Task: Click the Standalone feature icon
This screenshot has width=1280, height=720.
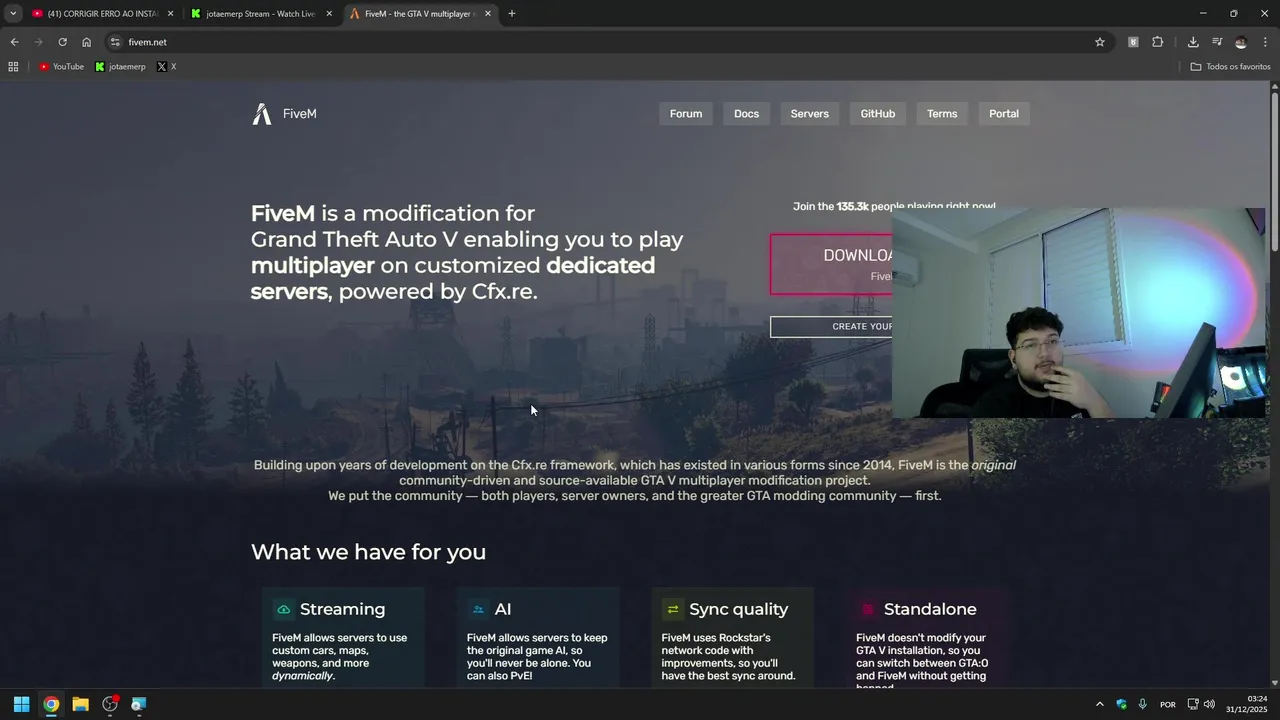Action: point(867,609)
